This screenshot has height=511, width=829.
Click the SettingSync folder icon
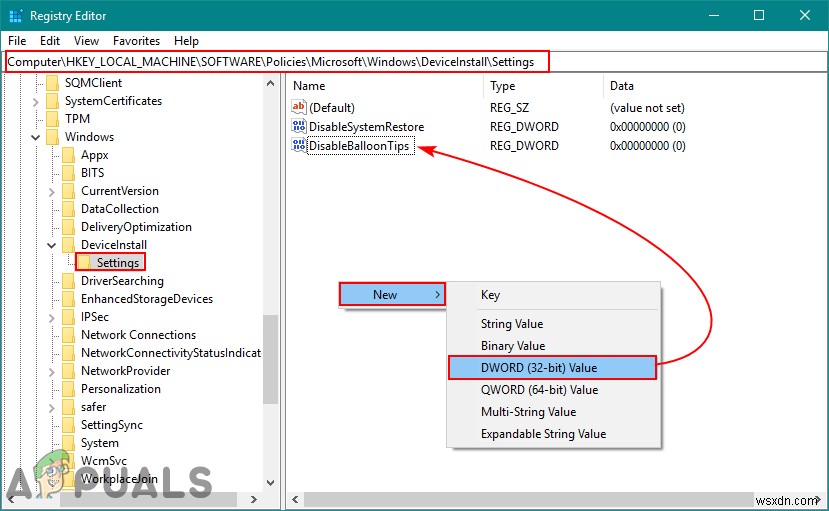point(68,424)
